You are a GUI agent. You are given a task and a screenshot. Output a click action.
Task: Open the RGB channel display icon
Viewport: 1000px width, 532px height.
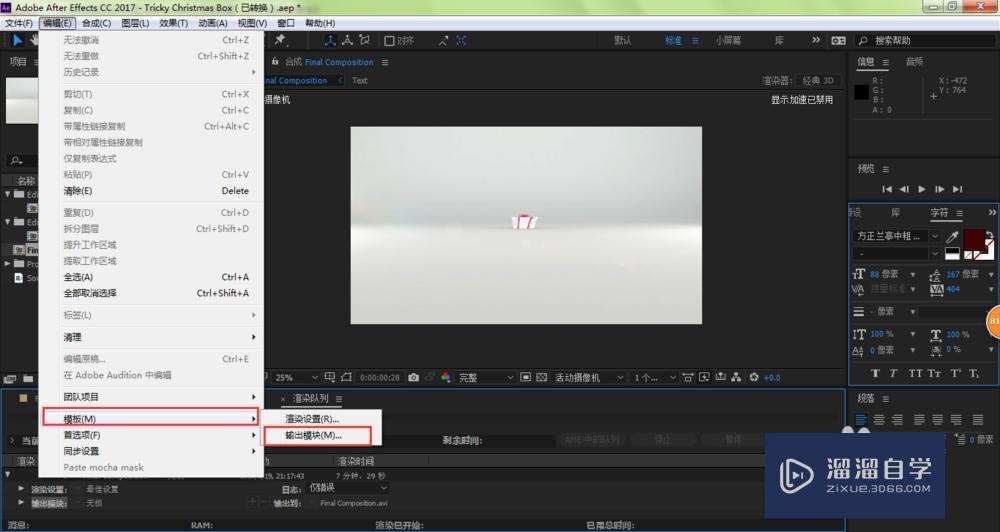tap(445, 378)
